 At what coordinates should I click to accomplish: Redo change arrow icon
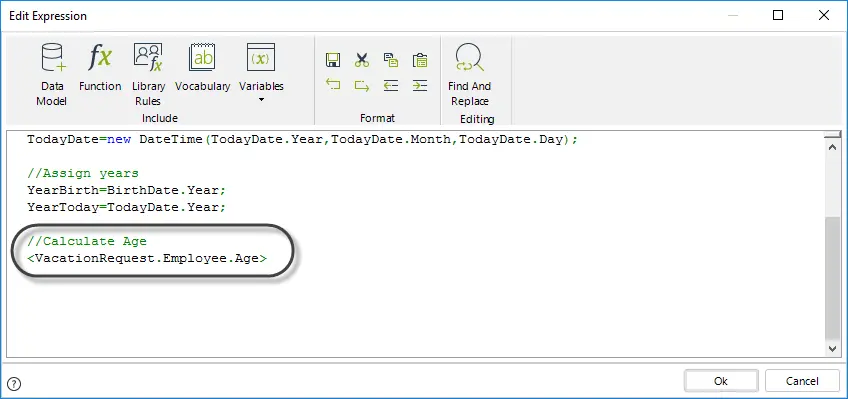tap(362, 85)
